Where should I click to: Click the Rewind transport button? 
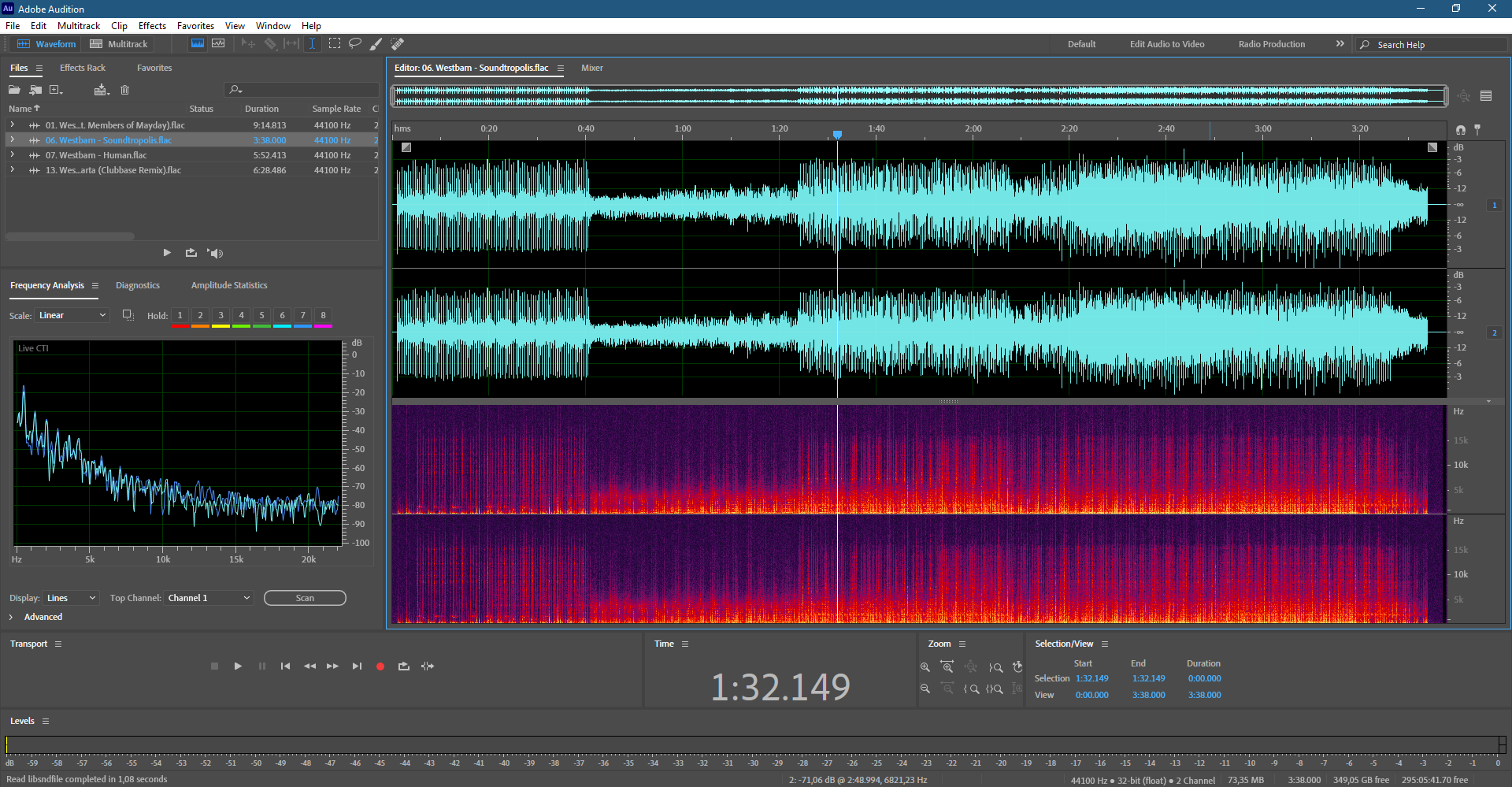(309, 666)
